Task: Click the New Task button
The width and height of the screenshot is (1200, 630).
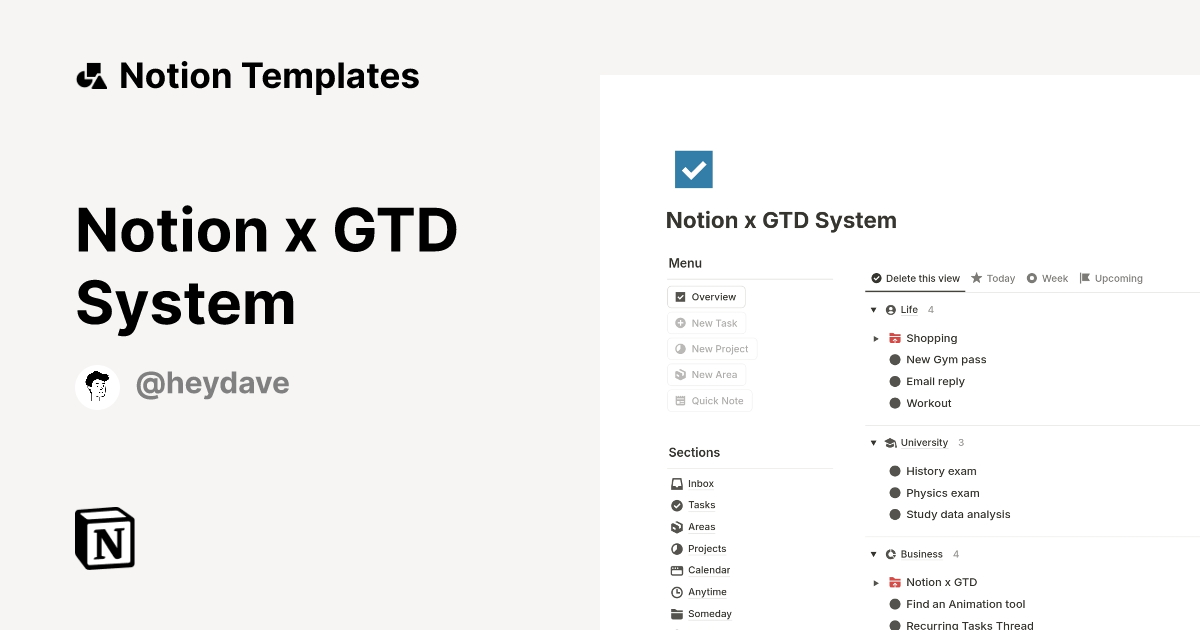Action: coord(707,322)
